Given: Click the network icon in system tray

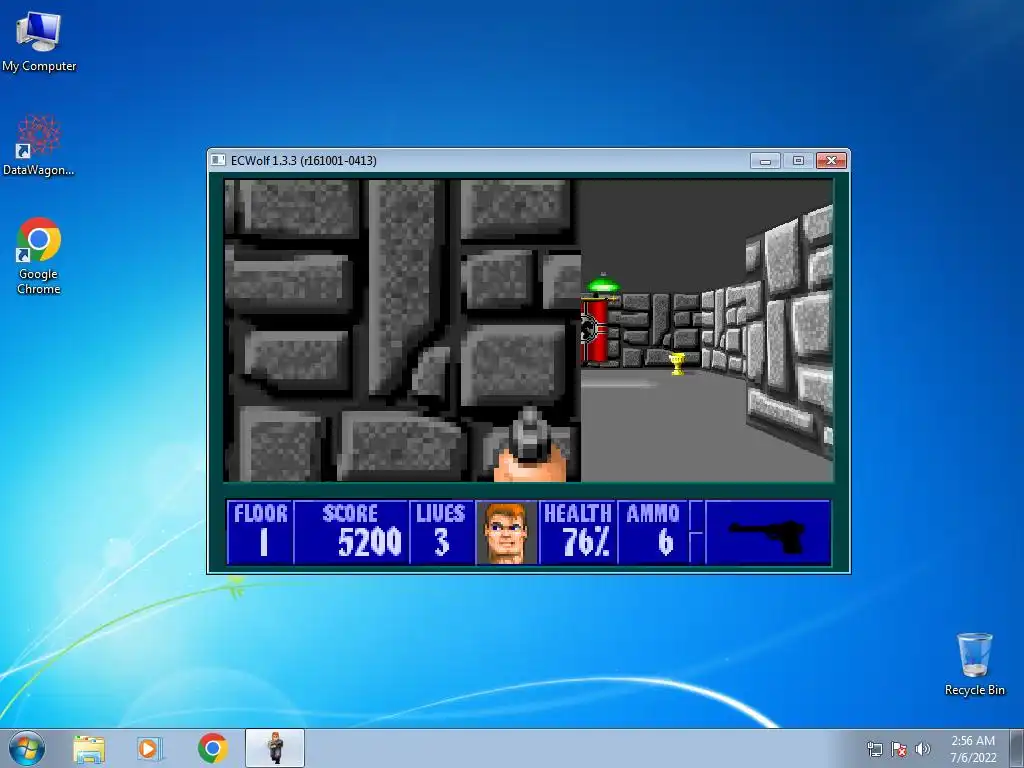Looking at the screenshot, I should point(874,749).
